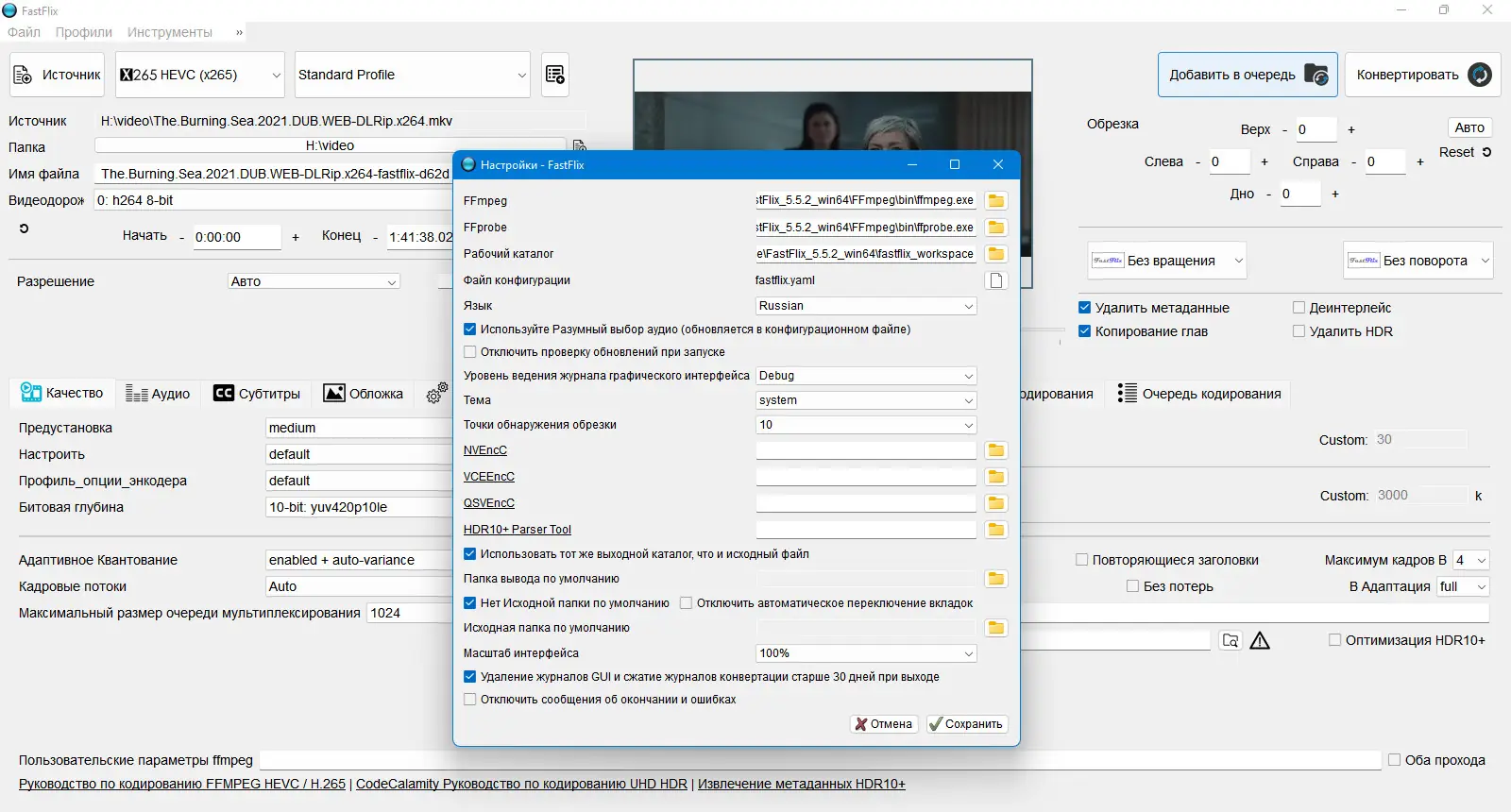This screenshot has width=1511, height=812.
Task: Browse for the QSVEncC executable
Action: coord(995,503)
